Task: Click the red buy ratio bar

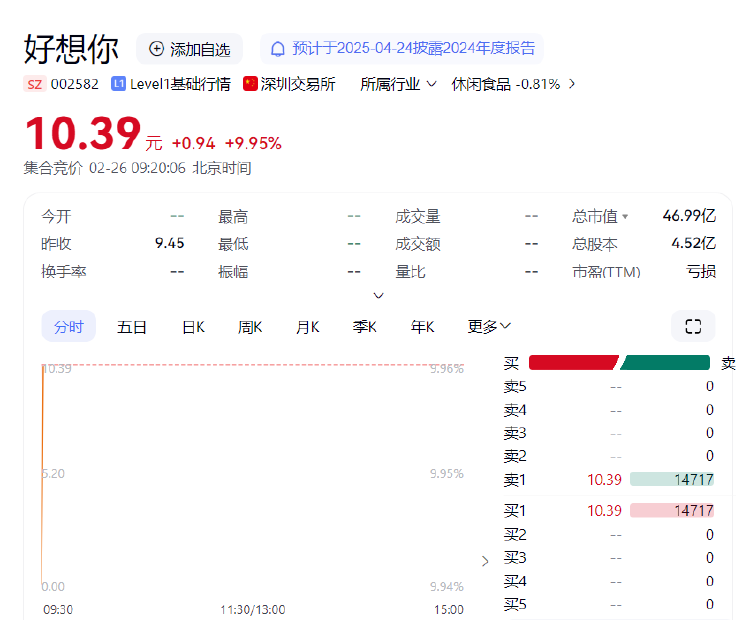Action: pos(574,363)
